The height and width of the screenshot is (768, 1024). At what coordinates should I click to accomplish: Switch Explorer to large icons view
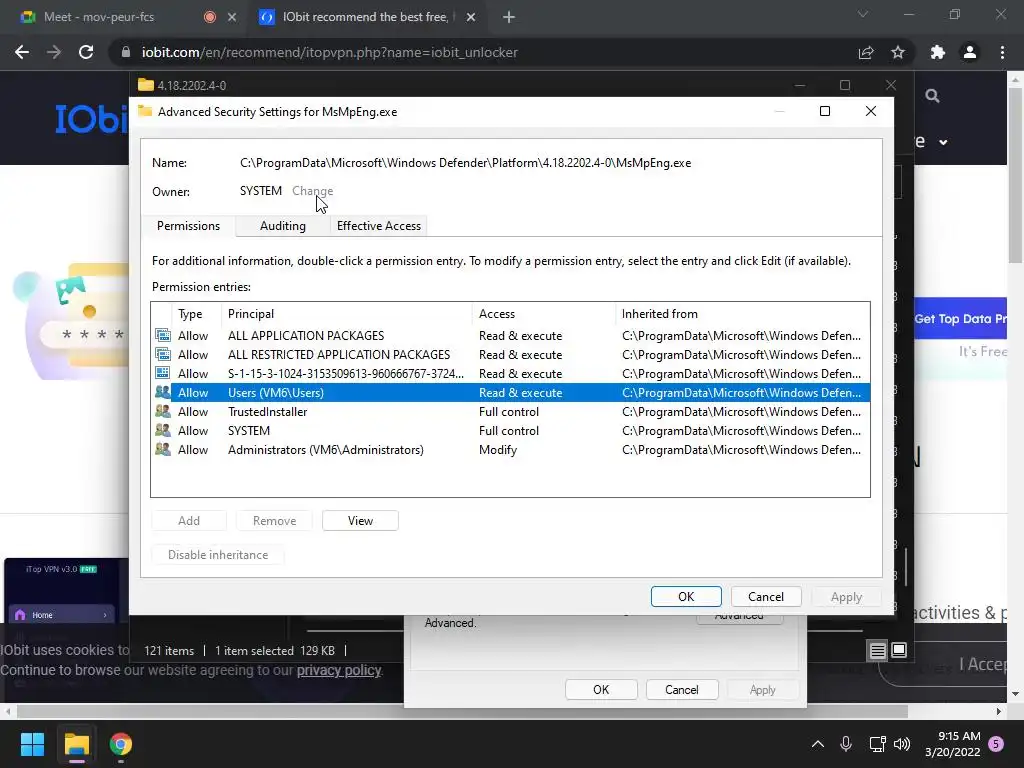[x=899, y=650]
